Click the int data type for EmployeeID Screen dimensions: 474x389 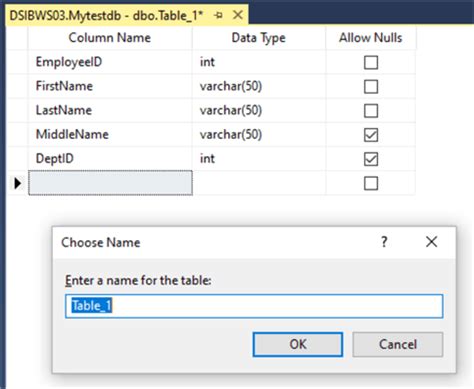[x=259, y=62]
